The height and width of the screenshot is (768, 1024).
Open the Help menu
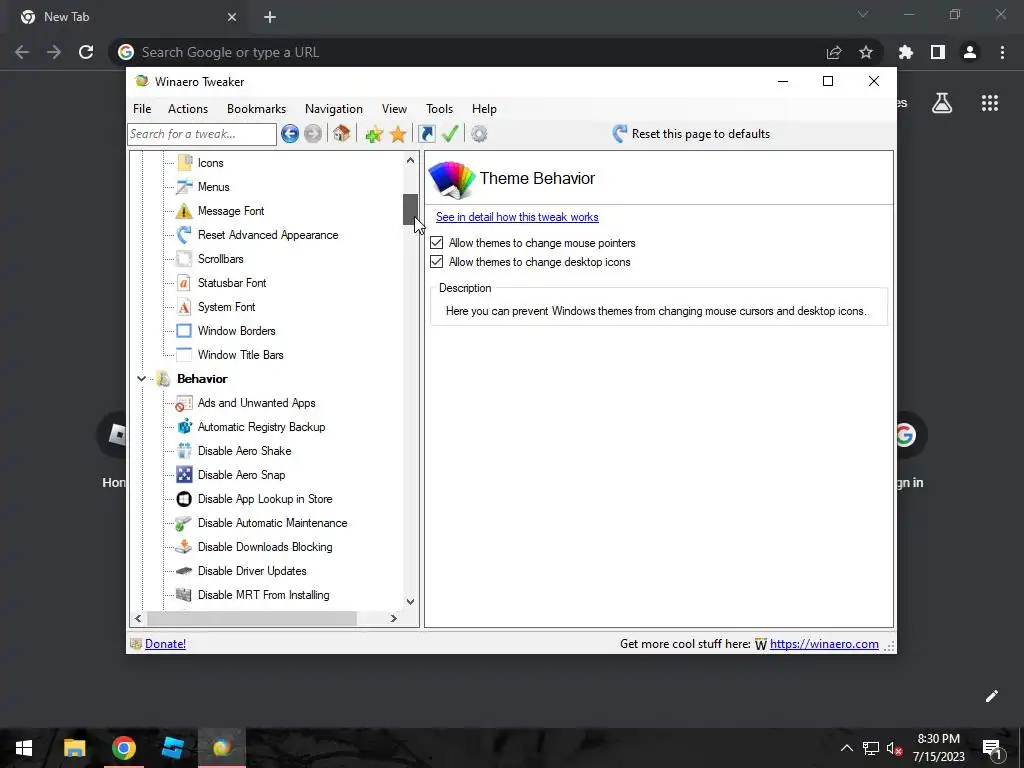[485, 109]
